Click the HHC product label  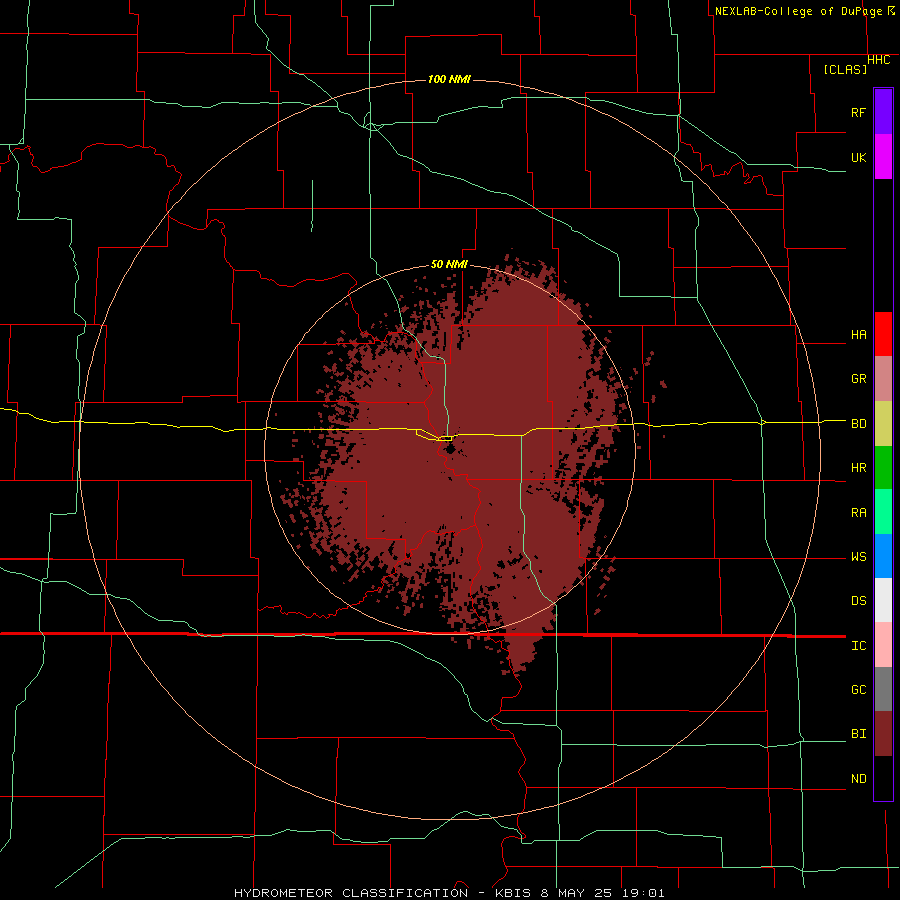click(x=878, y=60)
